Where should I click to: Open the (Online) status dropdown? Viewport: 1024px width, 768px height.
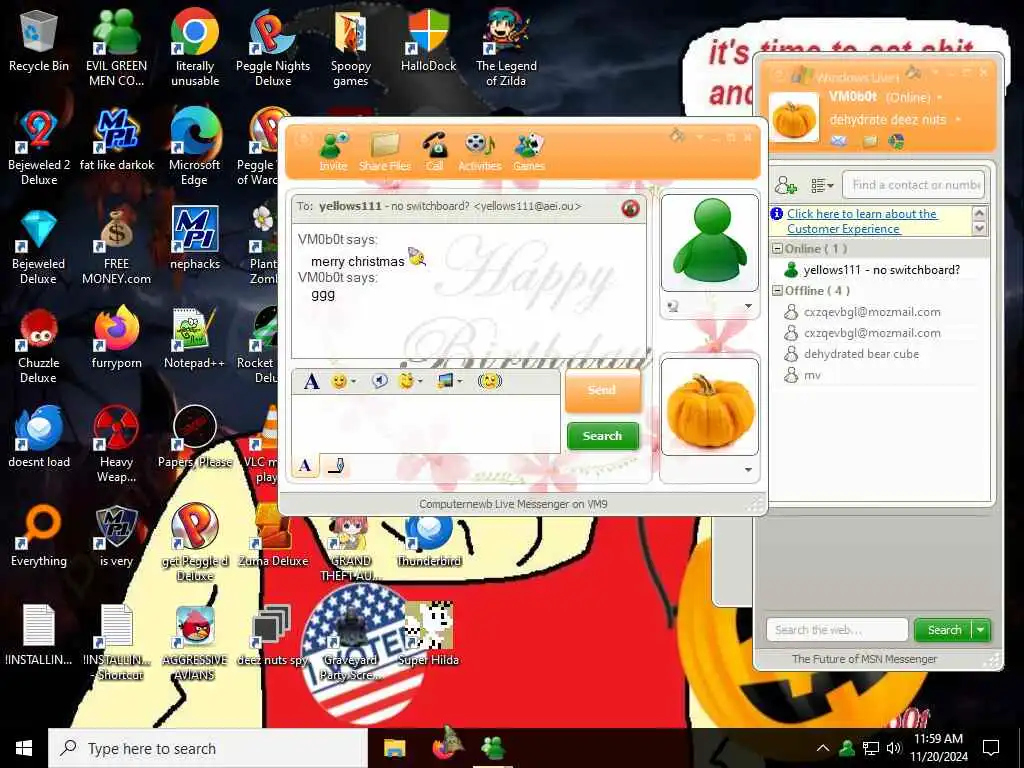[940, 97]
